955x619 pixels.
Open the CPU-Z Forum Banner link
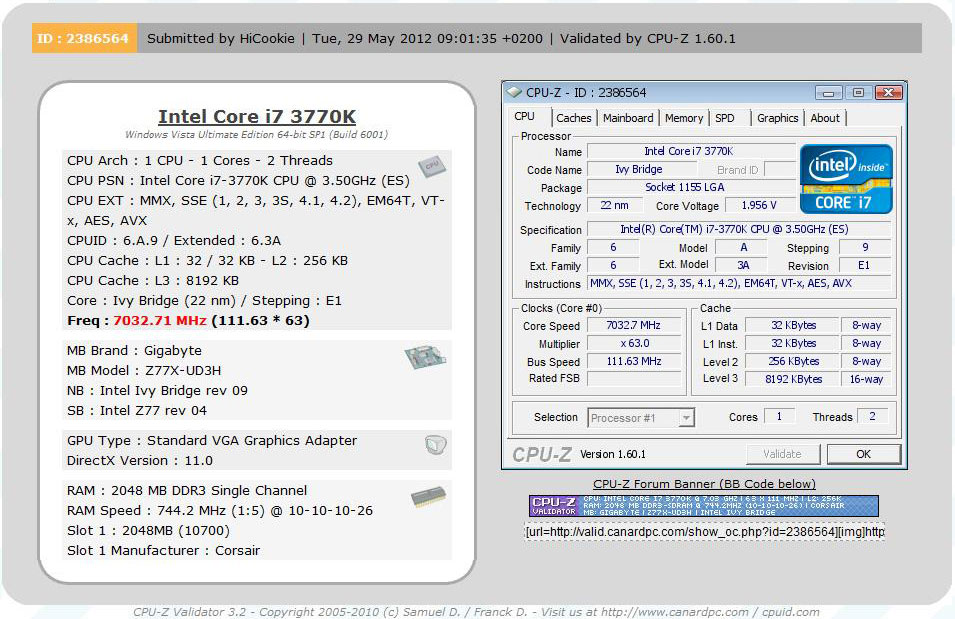[704, 484]
